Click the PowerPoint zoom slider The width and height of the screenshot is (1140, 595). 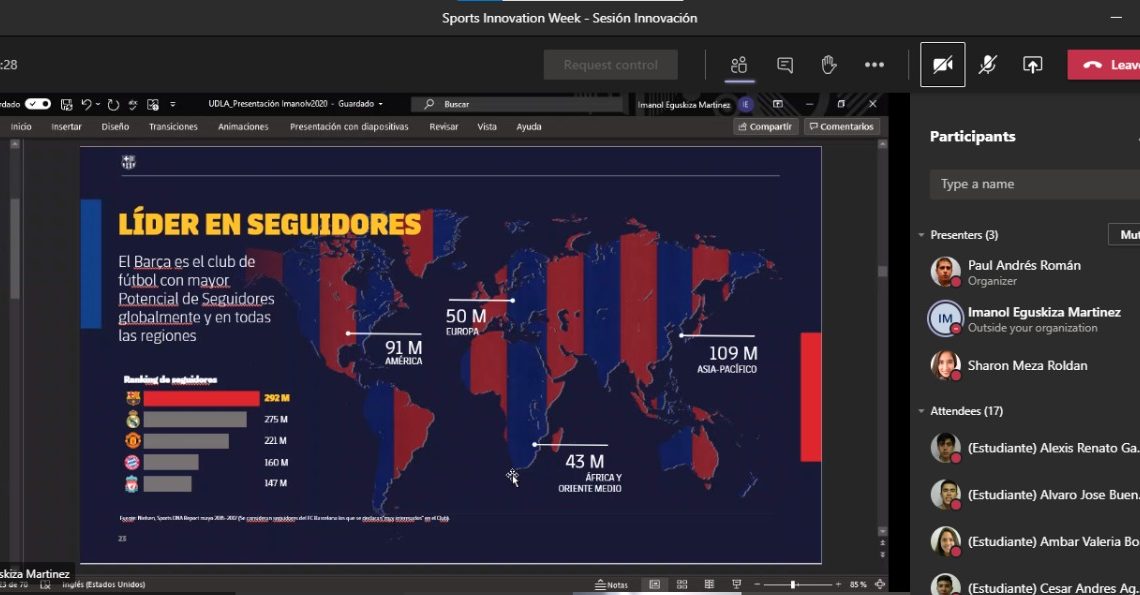point(793,584)
